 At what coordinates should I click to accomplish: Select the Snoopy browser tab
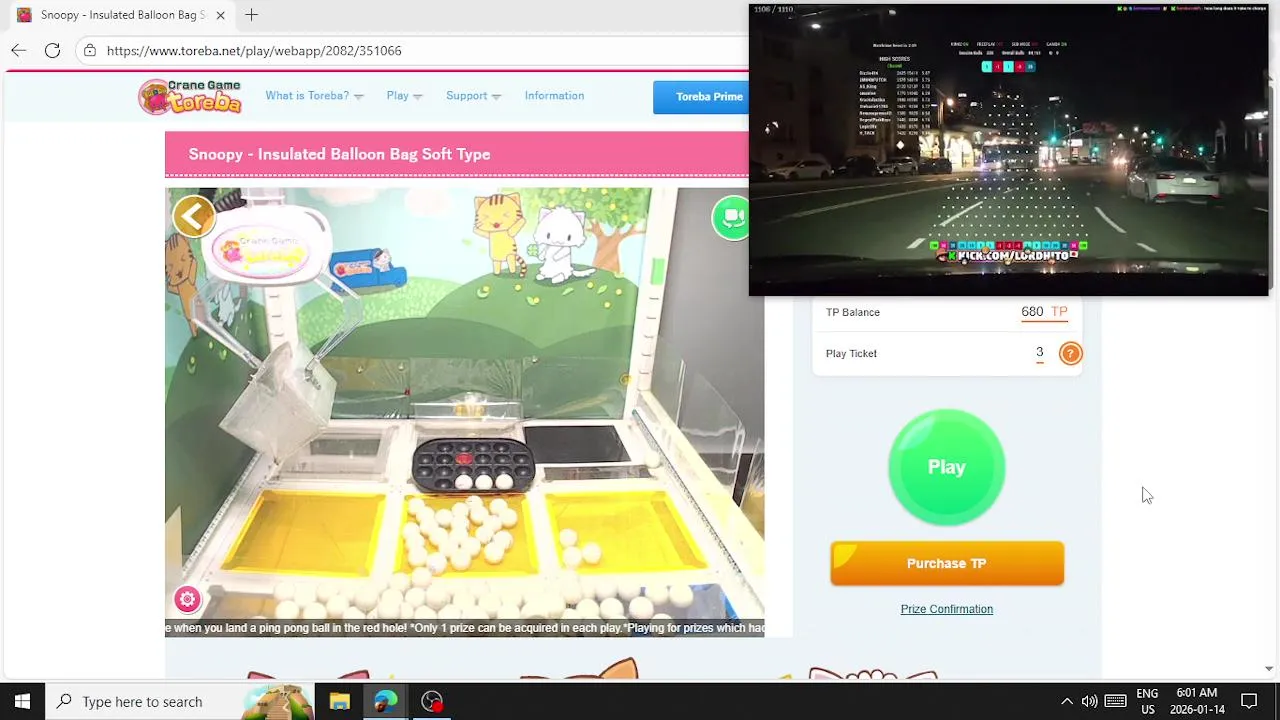(120, 15)
